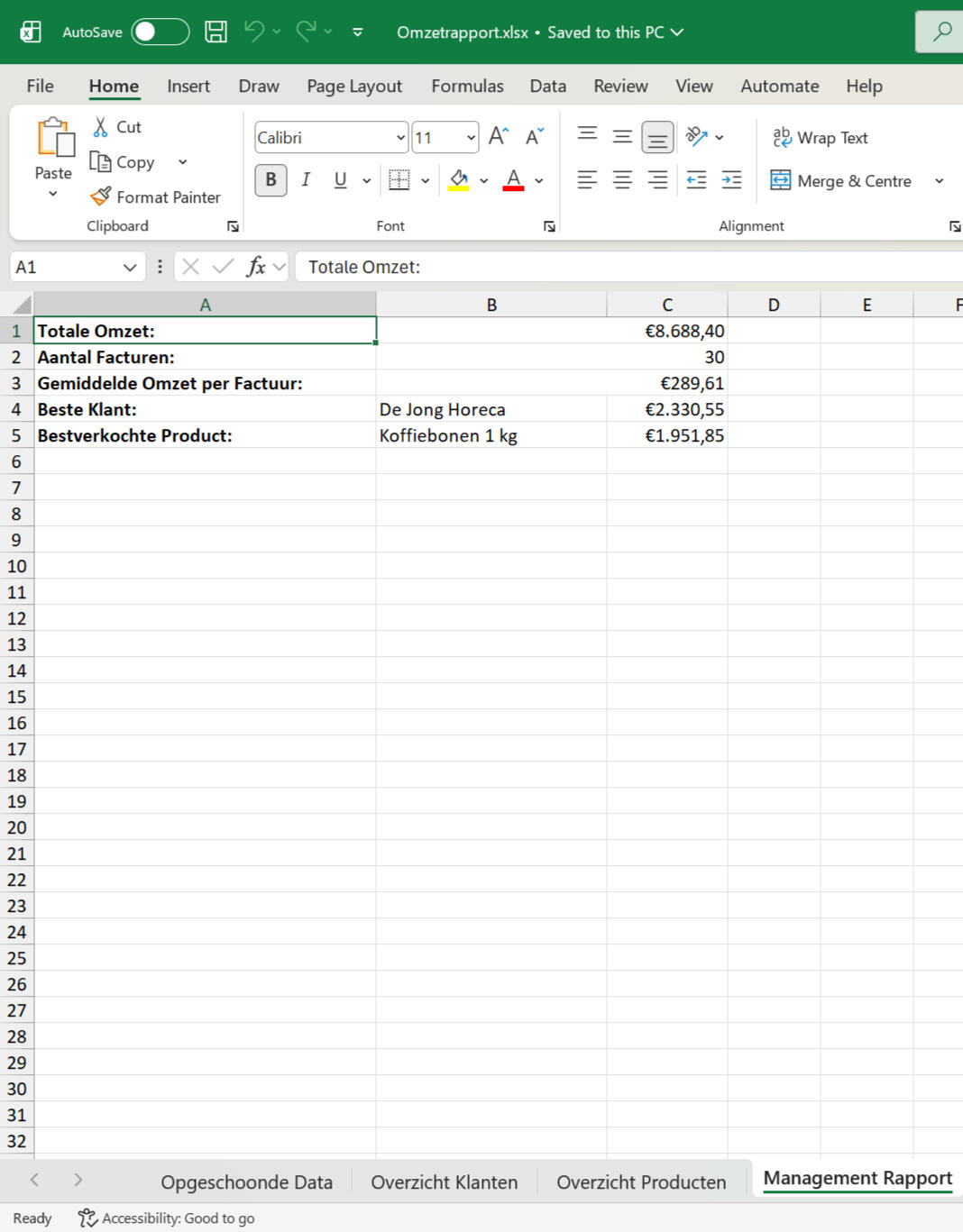This screenshot has height=1232, width=963.
Task: Select the Center horizontal alignment icon
Action: point(622,180)
